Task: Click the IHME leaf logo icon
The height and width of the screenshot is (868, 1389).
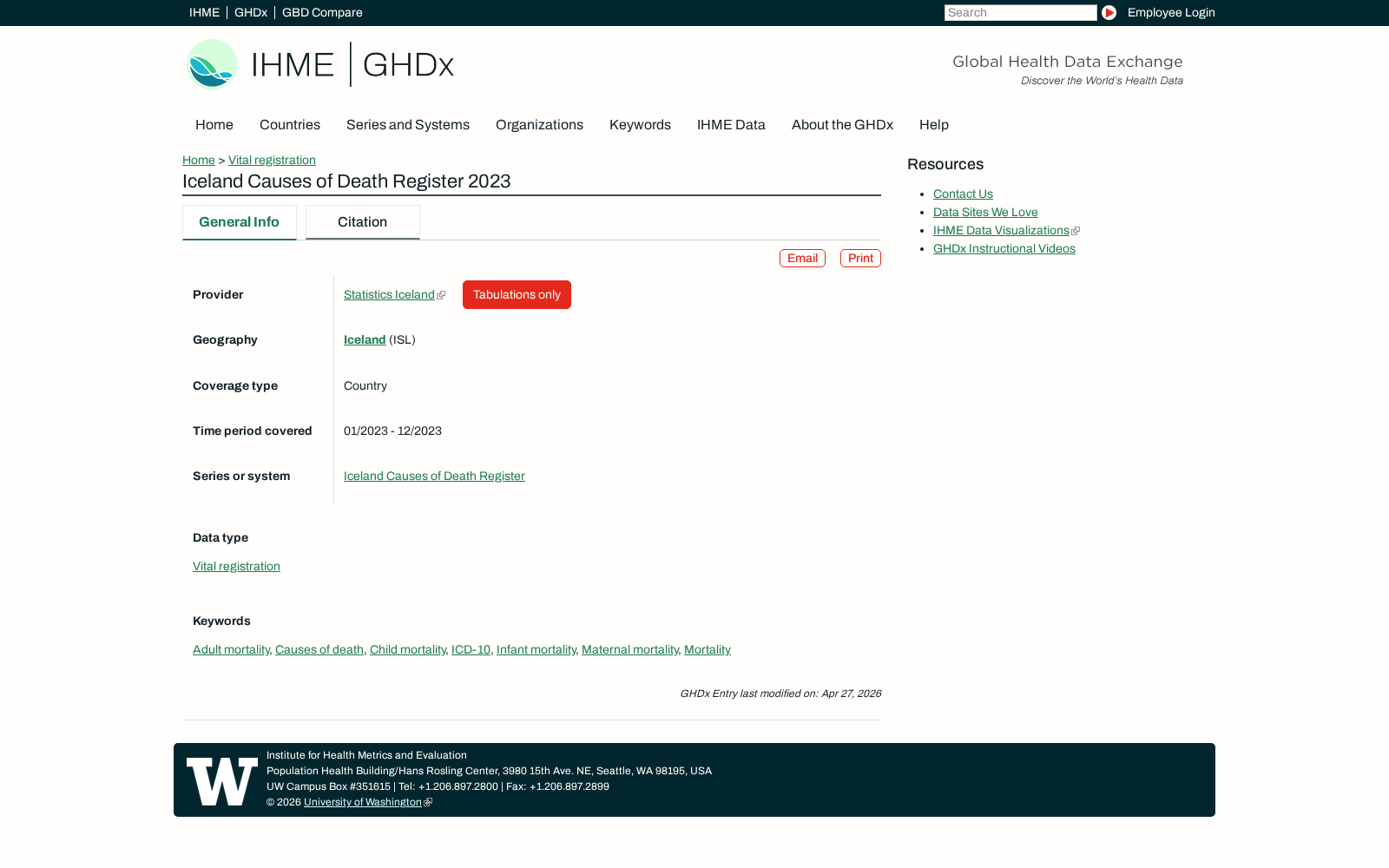Action: pos(212,64)
